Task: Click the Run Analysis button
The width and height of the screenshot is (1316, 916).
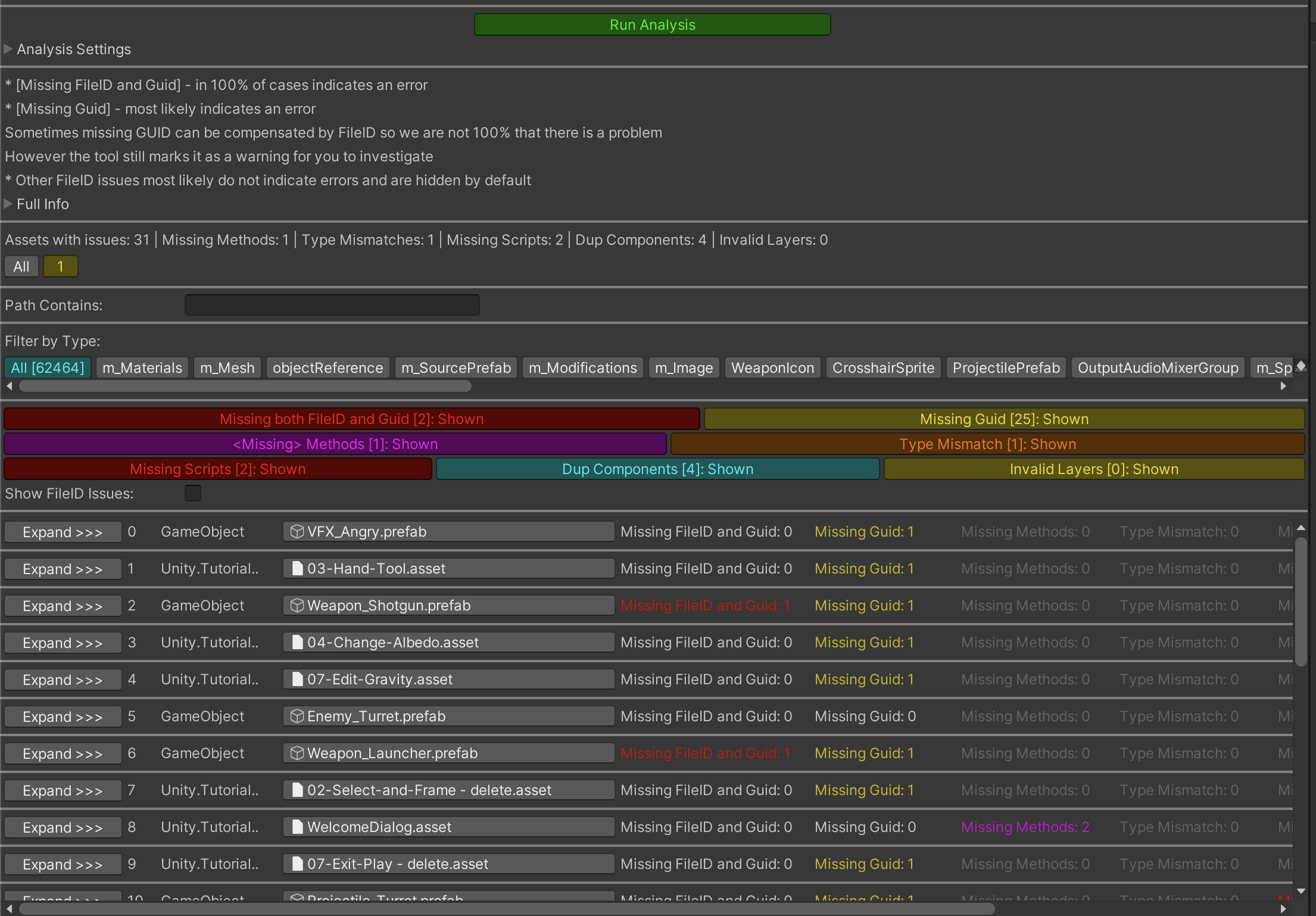Action: coord(652,24)
